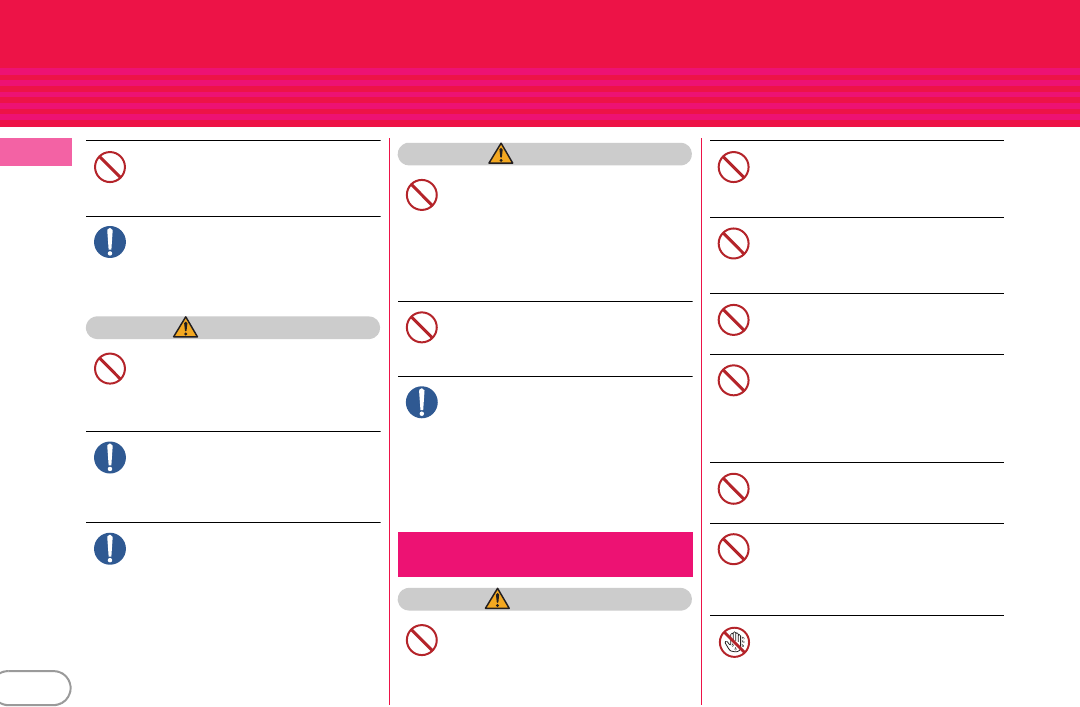Click the magenta section heading banner
This screenshot has width=1080, height=707.
coord(545,554)
